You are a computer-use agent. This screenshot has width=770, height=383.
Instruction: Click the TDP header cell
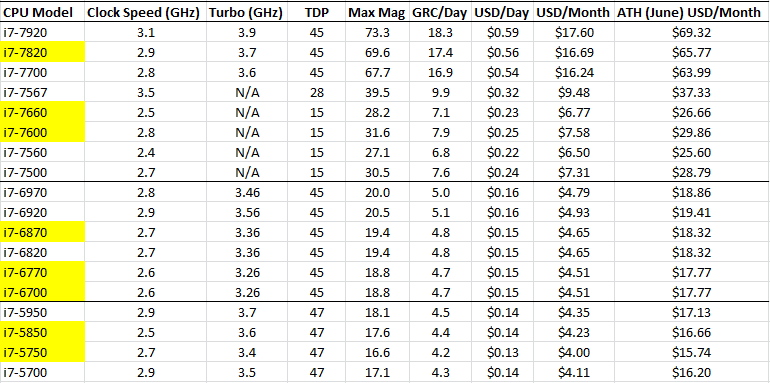[317, 13]
